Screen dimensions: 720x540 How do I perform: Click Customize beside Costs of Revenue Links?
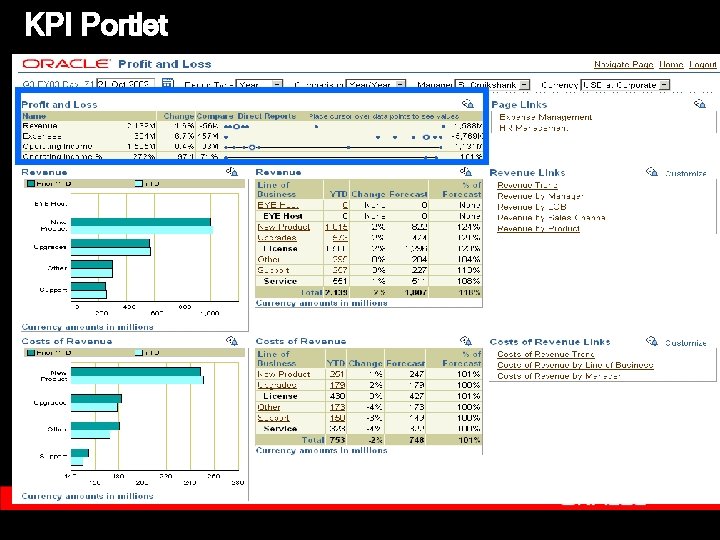686,343
